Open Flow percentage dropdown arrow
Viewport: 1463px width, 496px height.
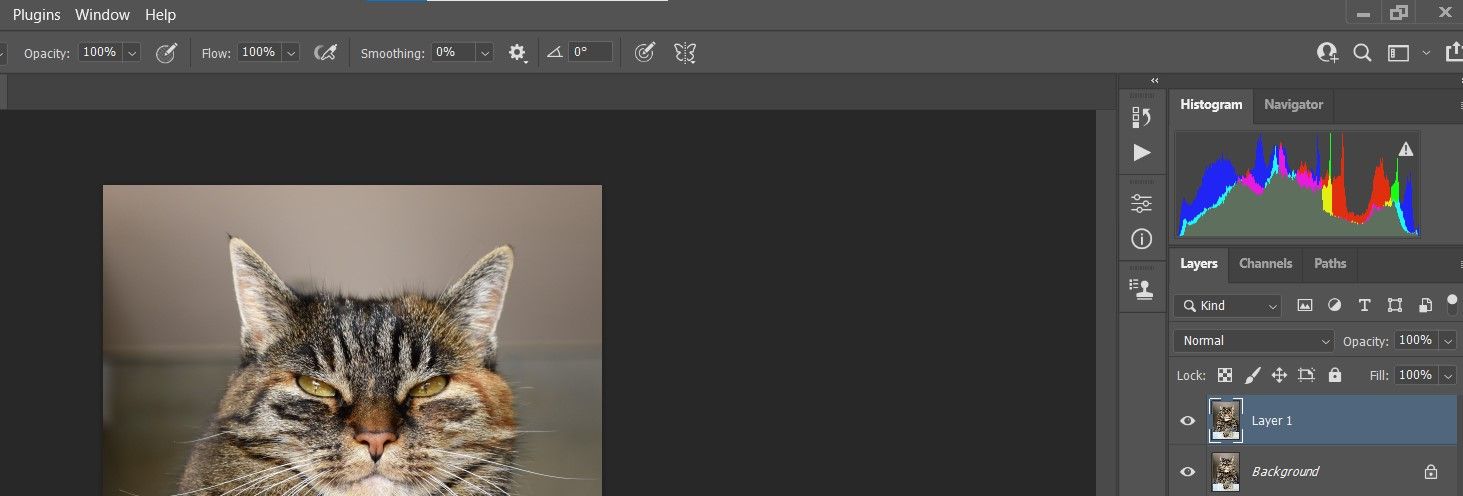(x=290, y=53)
